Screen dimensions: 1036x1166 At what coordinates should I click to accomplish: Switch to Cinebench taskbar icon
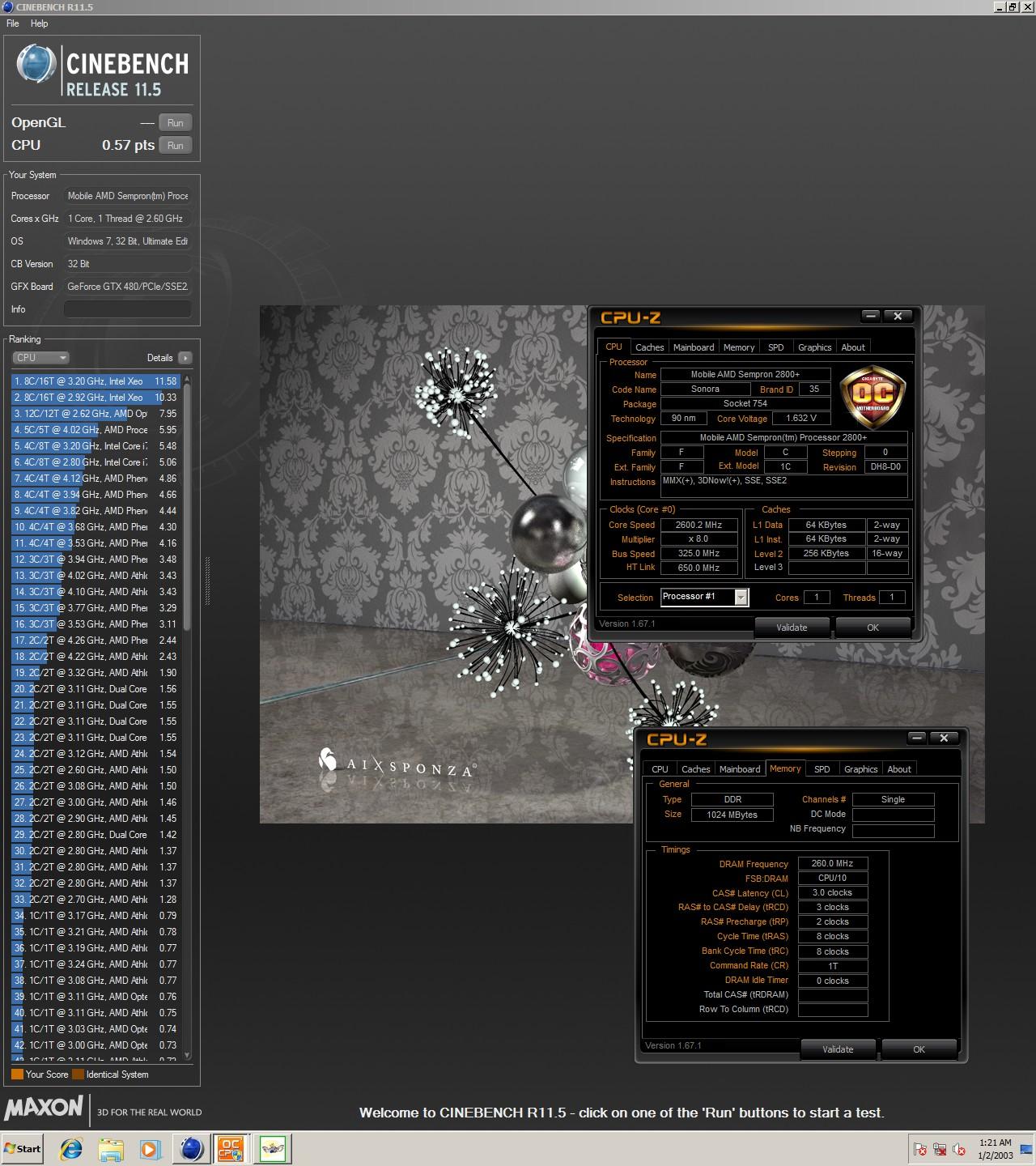tap(192, 1148)
